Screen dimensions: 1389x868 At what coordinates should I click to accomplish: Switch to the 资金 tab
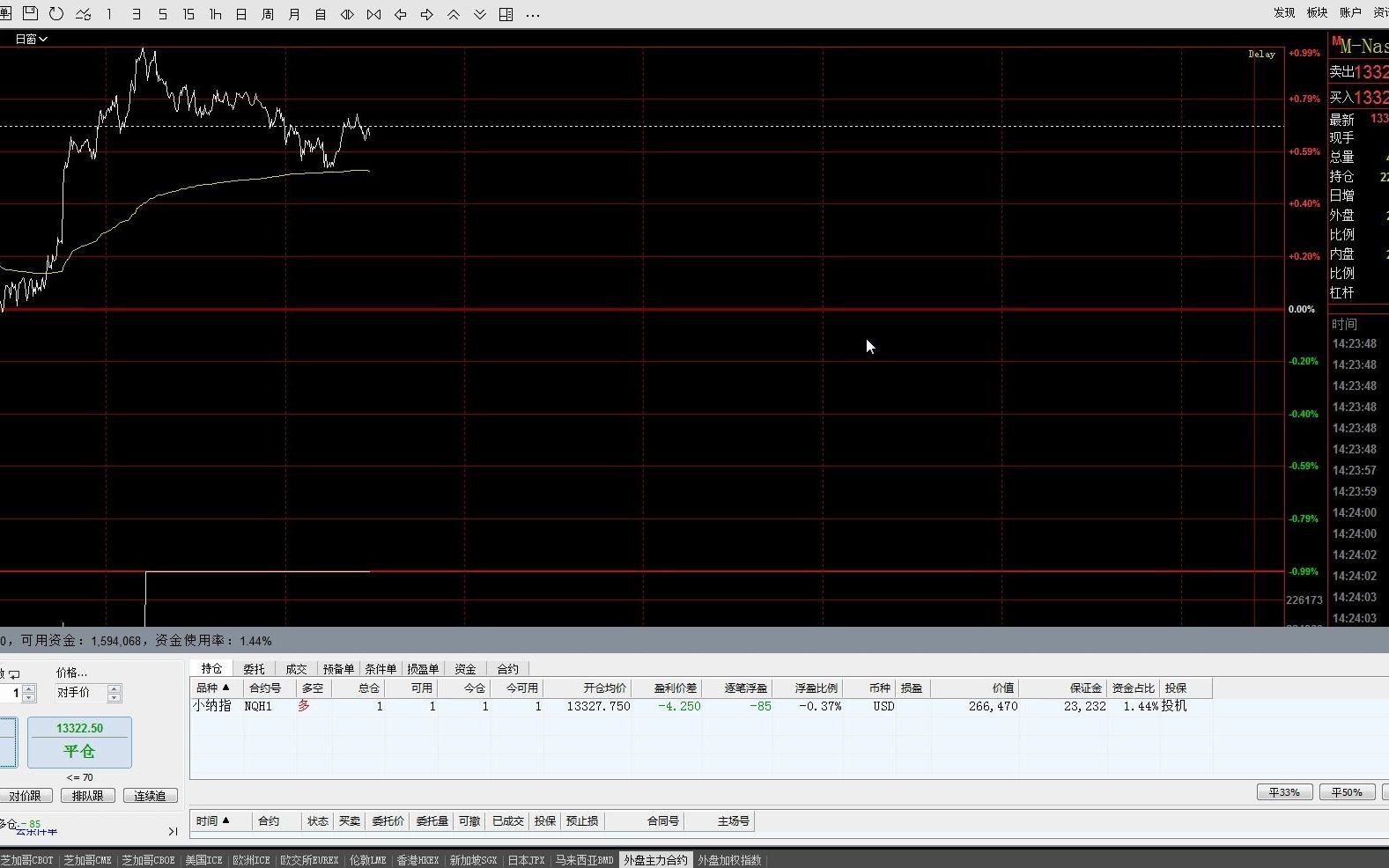point(465,669)
